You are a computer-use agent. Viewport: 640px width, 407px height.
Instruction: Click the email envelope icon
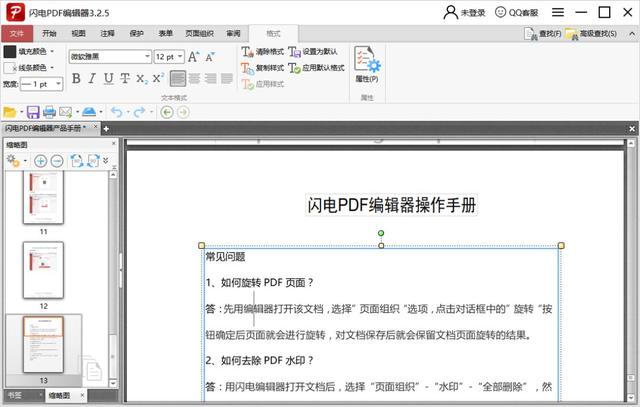(x=65, y=112)
